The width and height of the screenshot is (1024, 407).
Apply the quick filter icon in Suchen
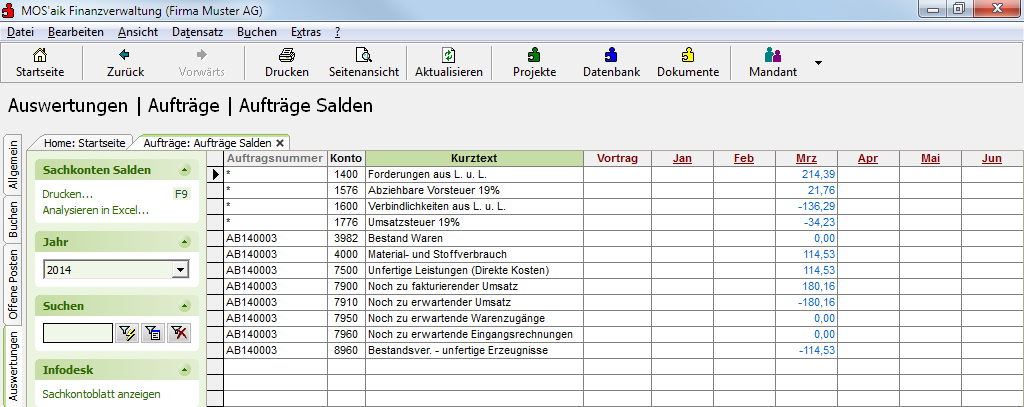point(127,333)
